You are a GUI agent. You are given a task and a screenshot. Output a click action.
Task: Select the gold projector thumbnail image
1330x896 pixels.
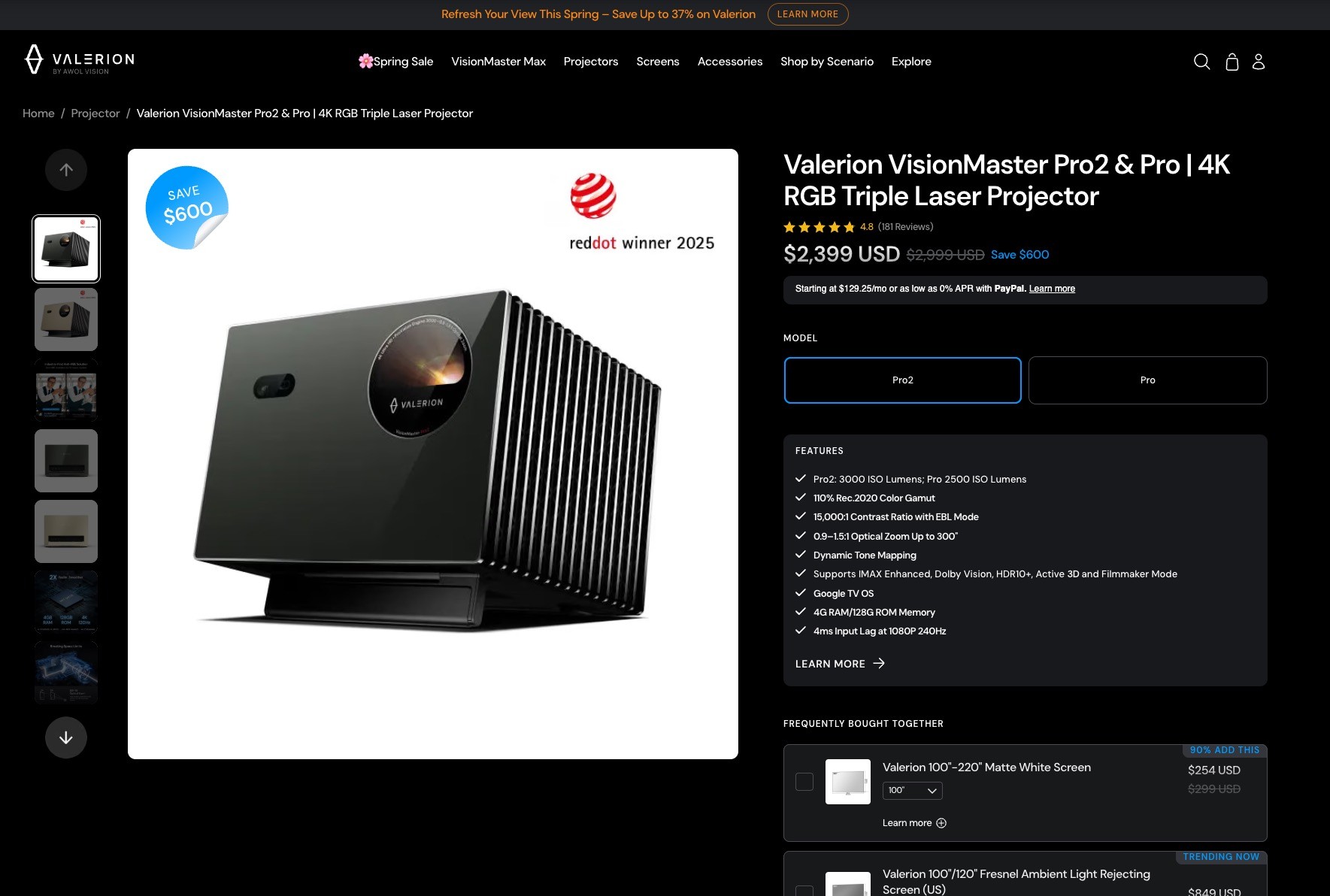[66, 319]
